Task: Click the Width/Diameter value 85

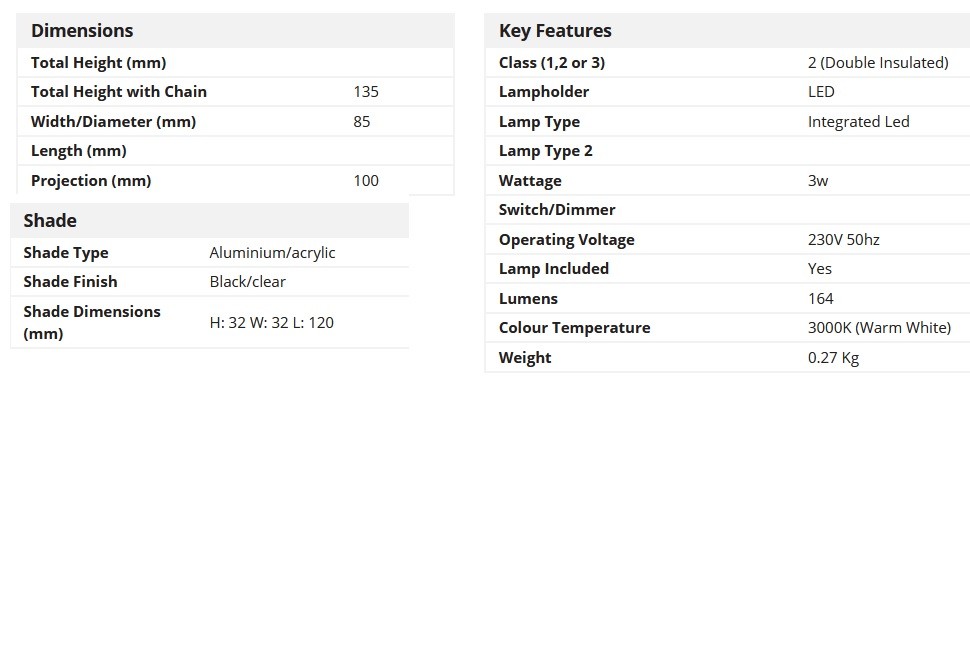Action: 361,121
